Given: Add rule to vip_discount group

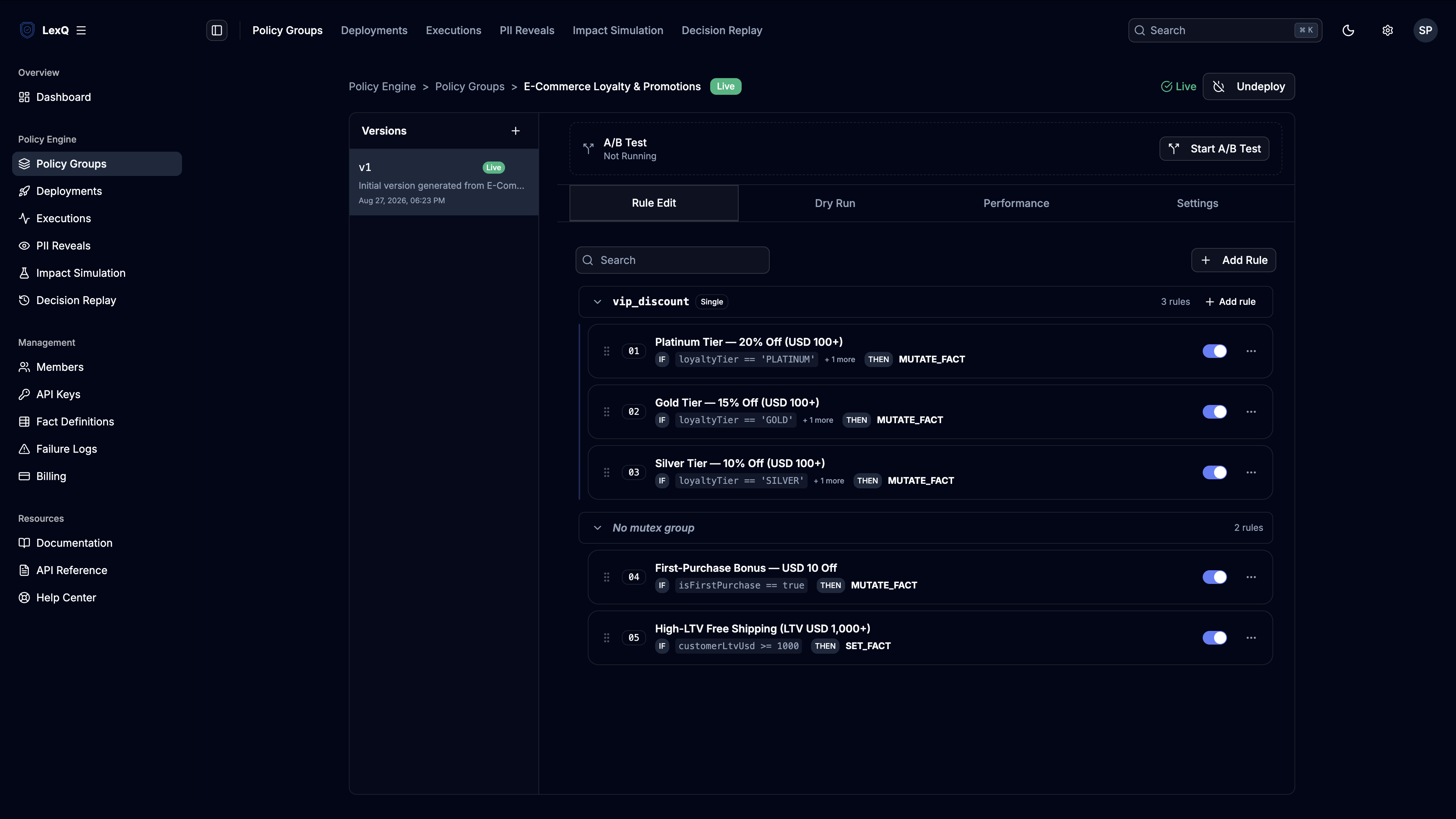Looking at the screenshot, I should (x=1230, y=302).
